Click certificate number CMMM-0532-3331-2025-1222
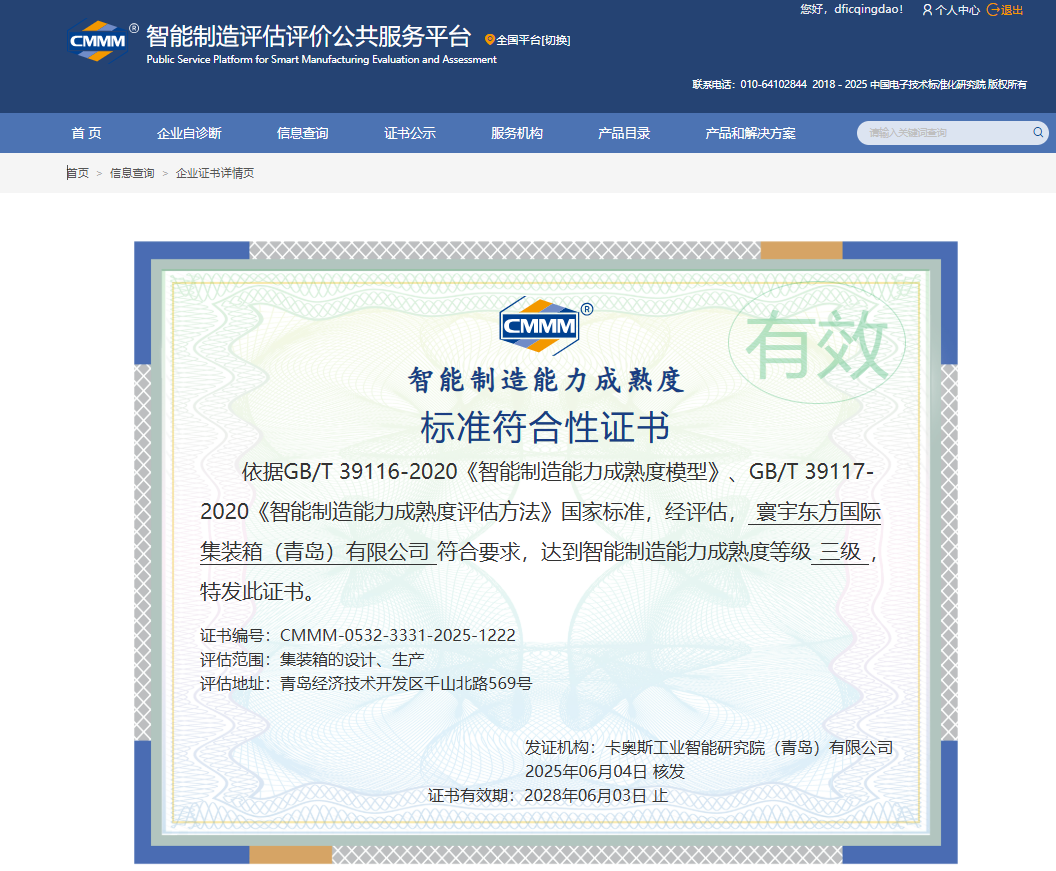 click(397, 635)
